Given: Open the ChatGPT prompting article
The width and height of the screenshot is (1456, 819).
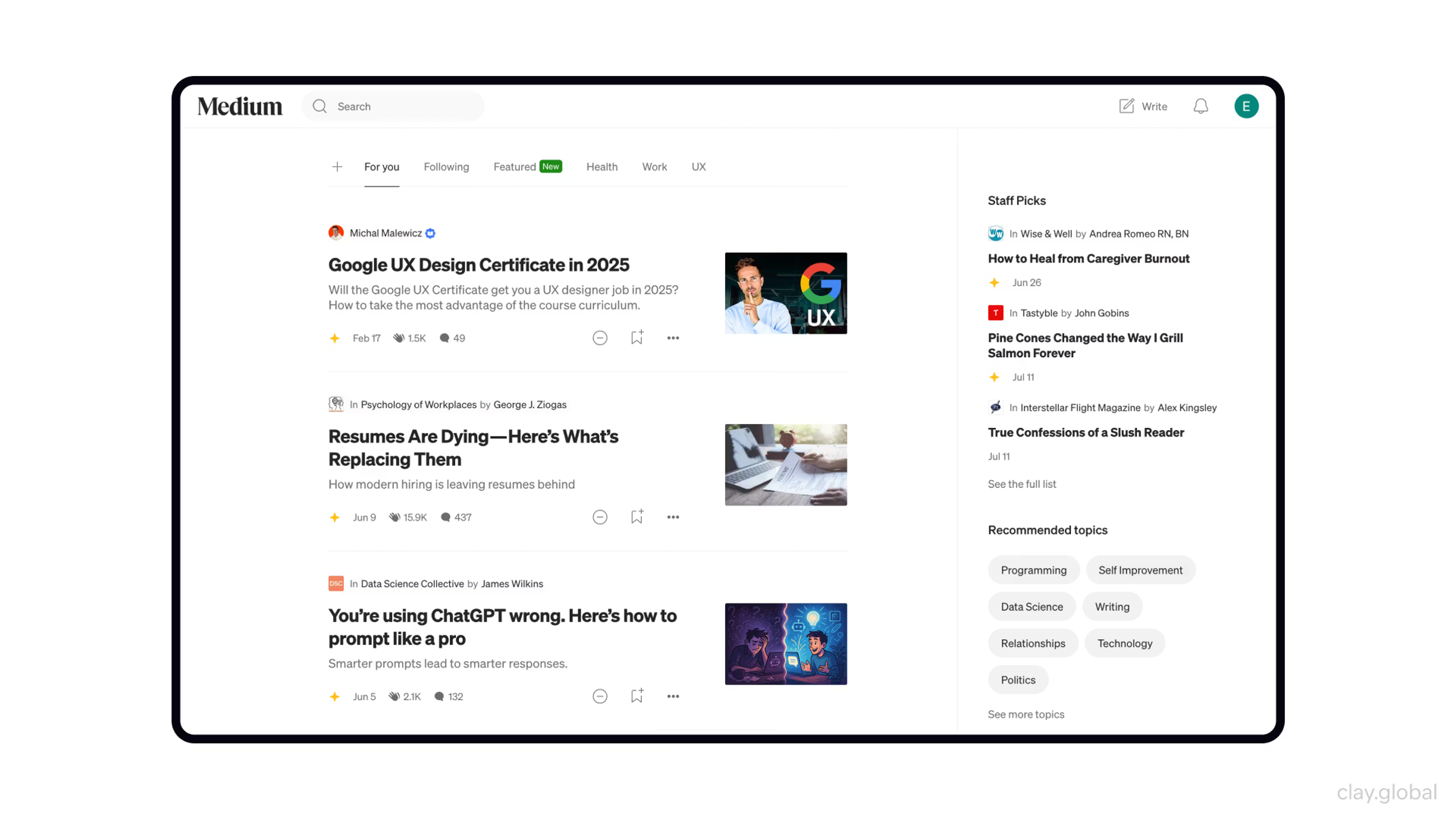Looking at the screenshot, I should 502,627.
